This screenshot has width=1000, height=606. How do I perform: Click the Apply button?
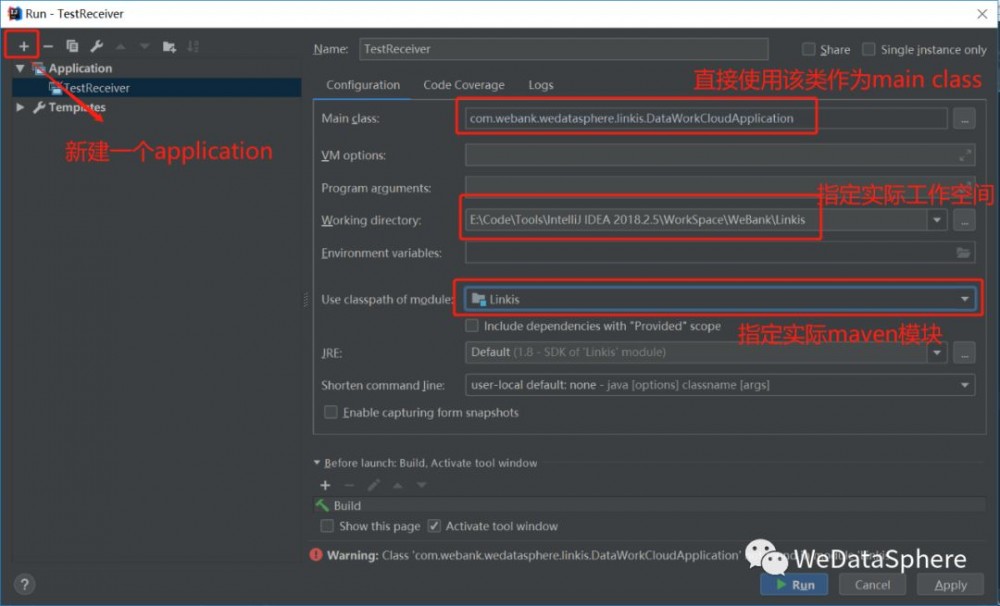click(950, 584)
